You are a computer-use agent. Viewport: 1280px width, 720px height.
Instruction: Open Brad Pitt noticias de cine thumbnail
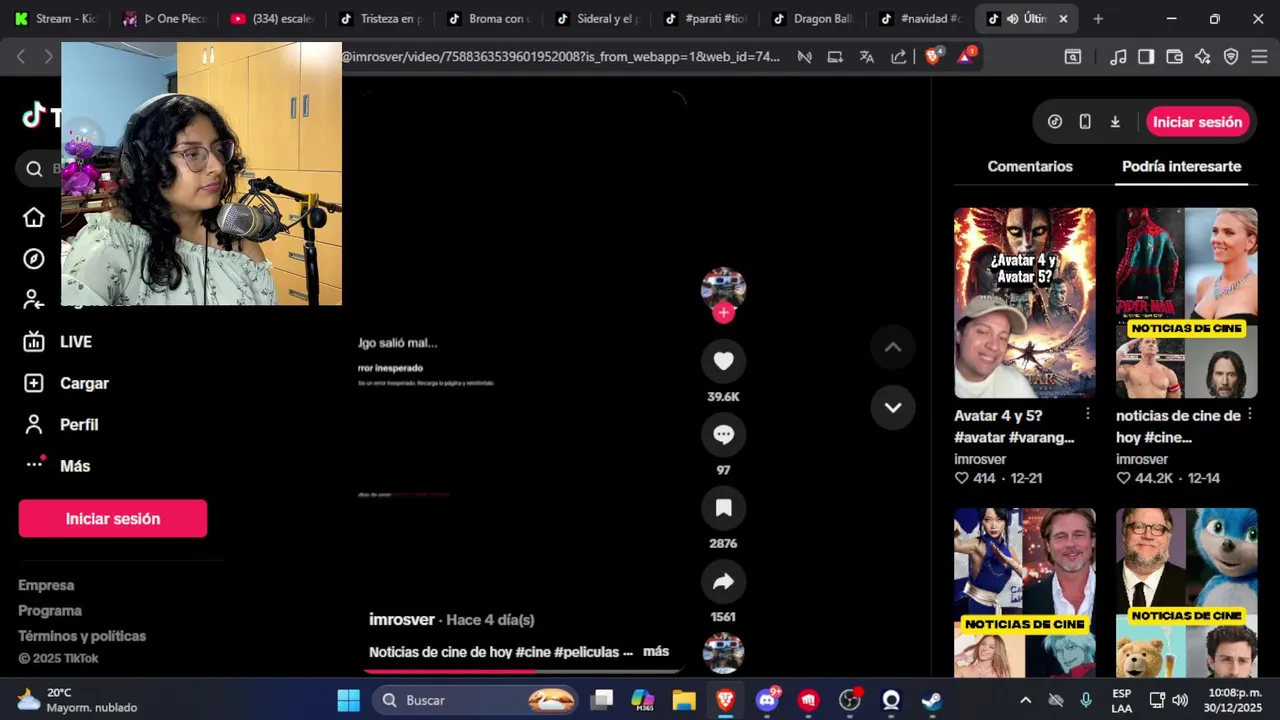tap(1024, 592)
